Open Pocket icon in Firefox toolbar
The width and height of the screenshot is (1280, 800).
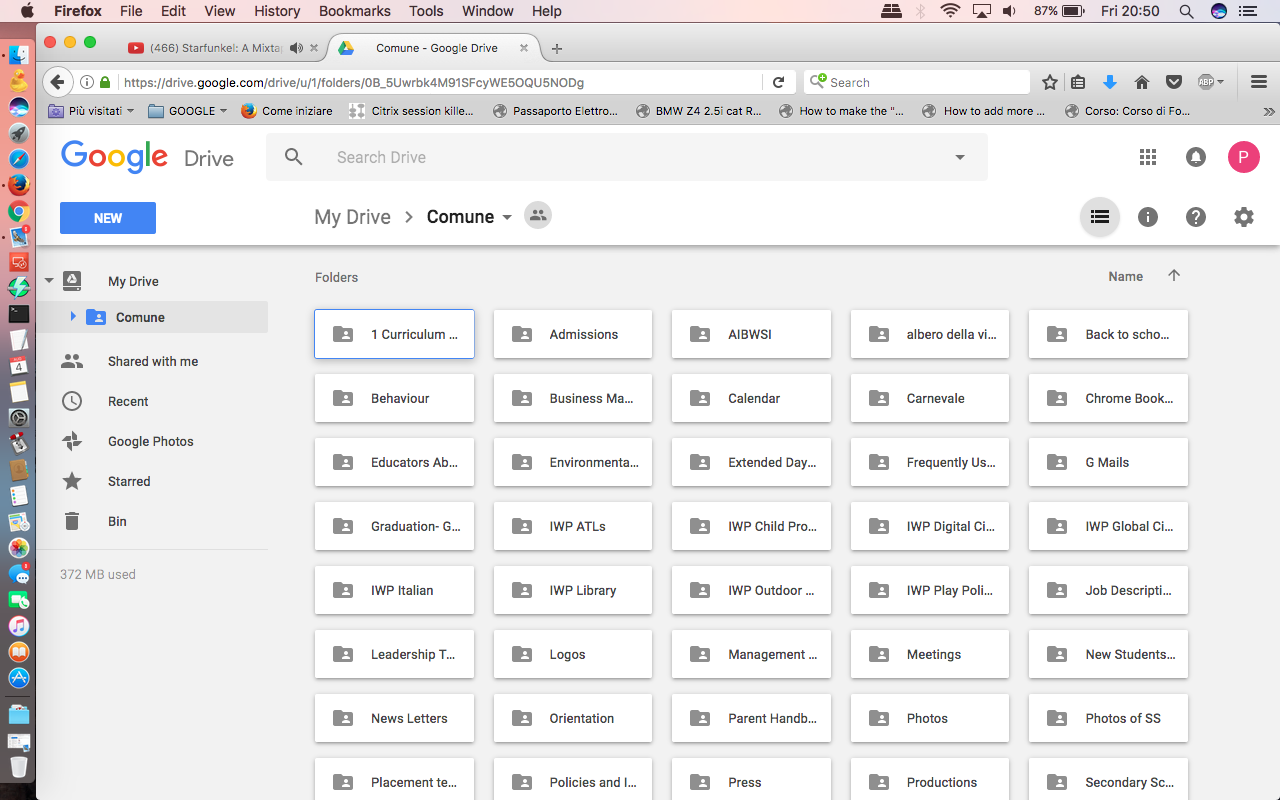pyautogui.click(x=1175, y=82)
